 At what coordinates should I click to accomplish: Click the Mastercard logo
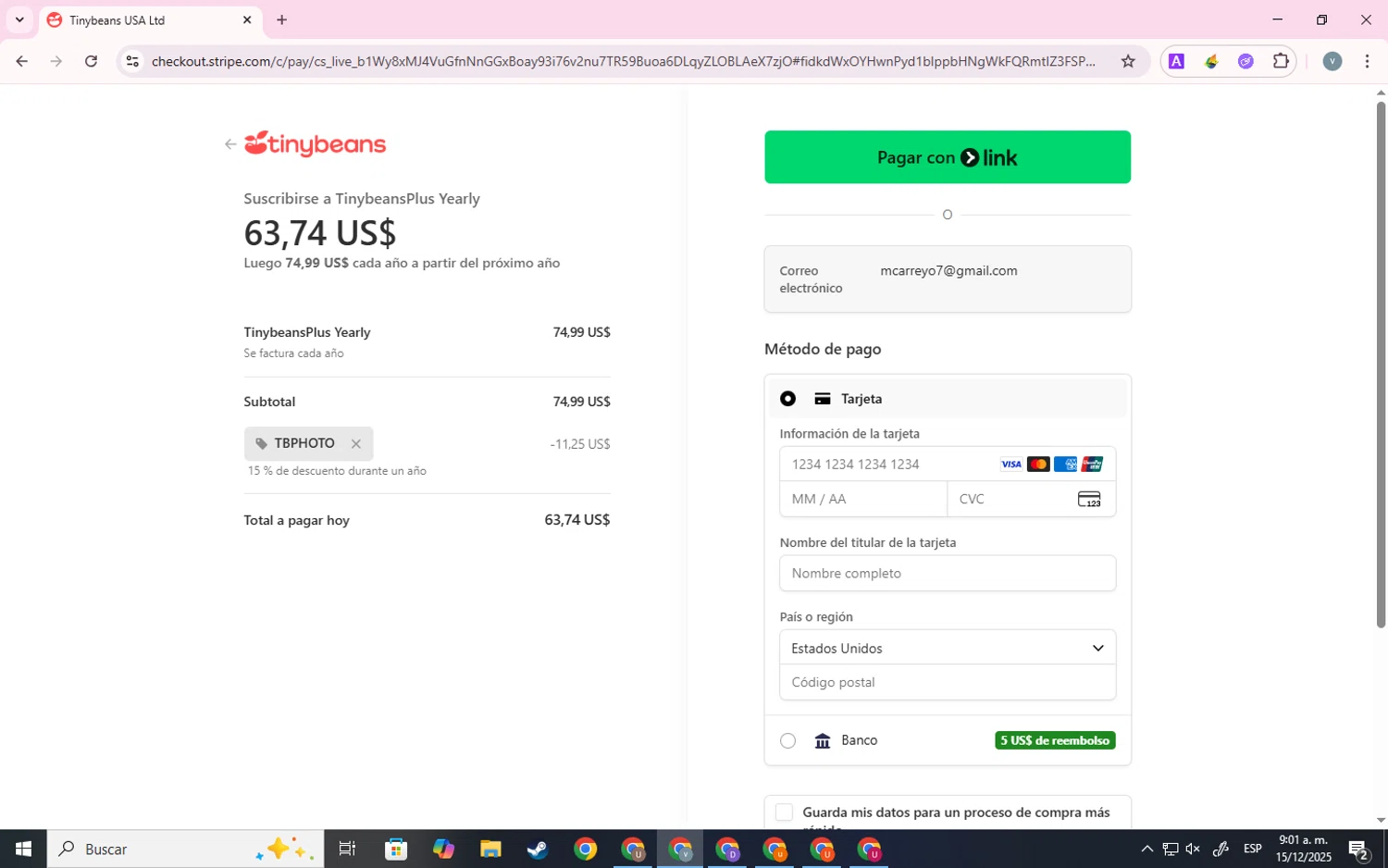[x=1038, y=465]
